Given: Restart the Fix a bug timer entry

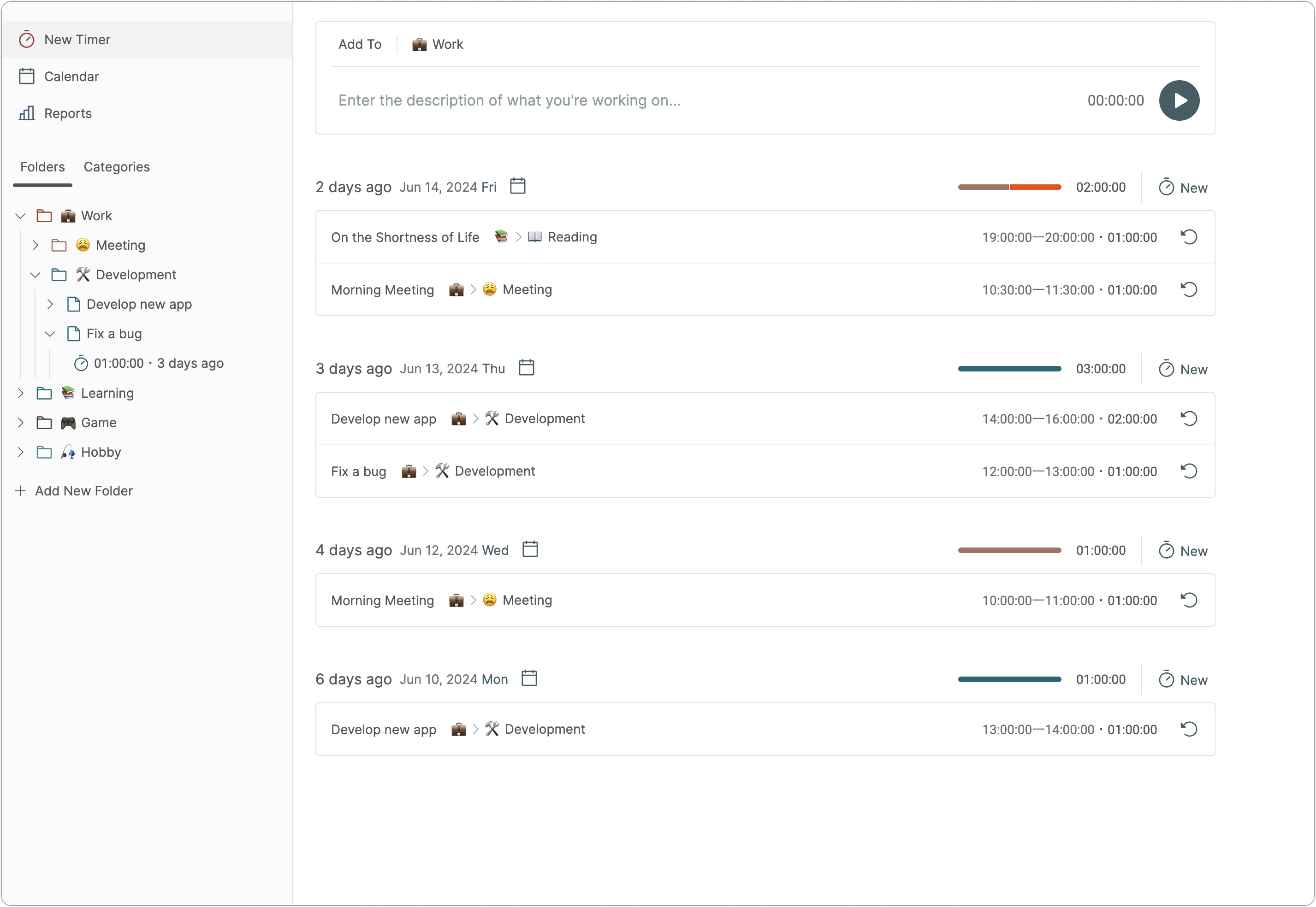Looking at the screenshot, I should (x=1189, y=471).
